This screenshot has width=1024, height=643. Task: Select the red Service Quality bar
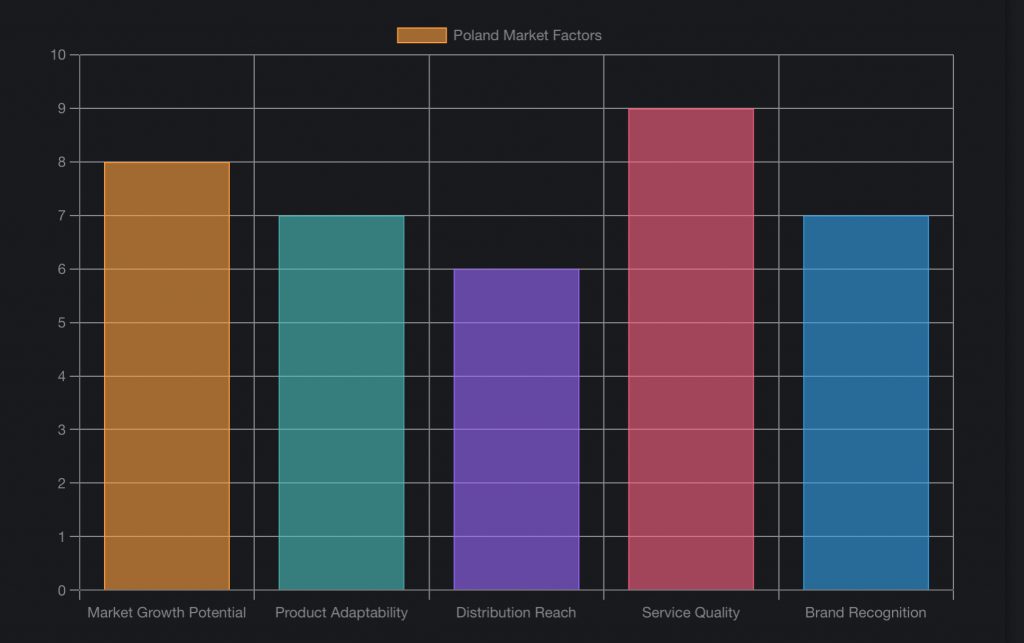click(x=691, y=348)
